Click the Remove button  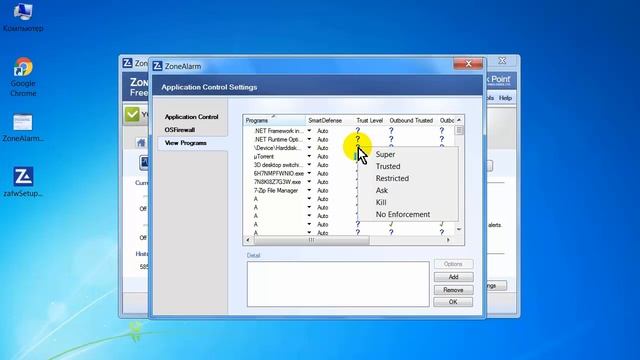click(x=453, y=290)
